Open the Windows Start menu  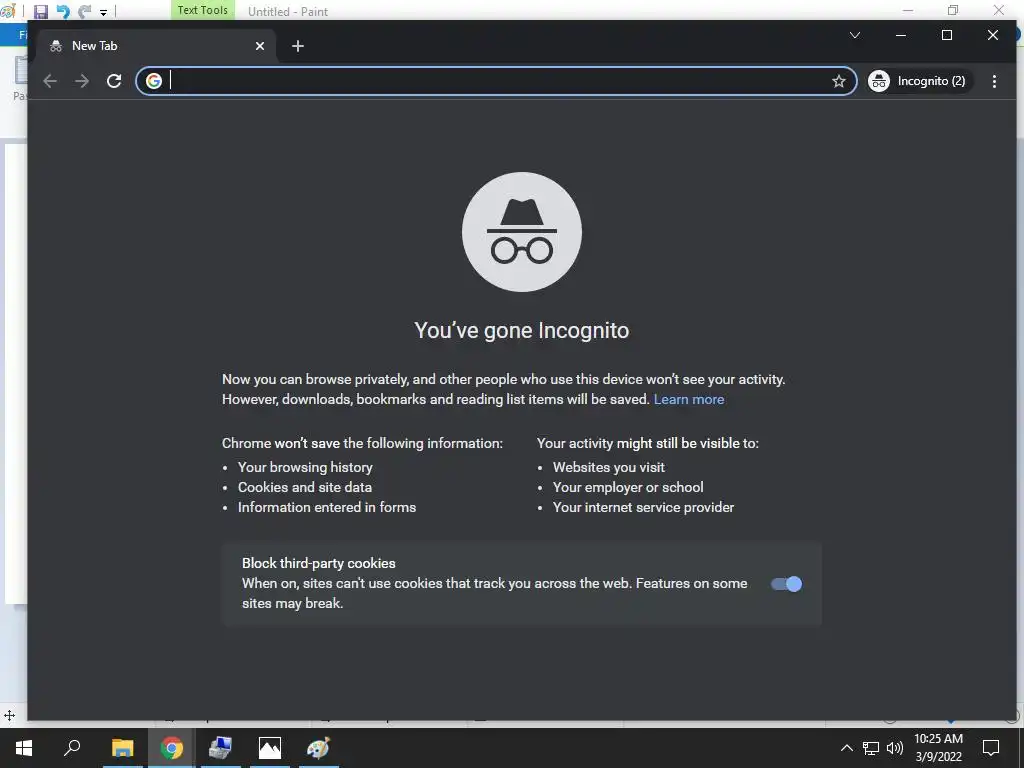pos(24,748)
